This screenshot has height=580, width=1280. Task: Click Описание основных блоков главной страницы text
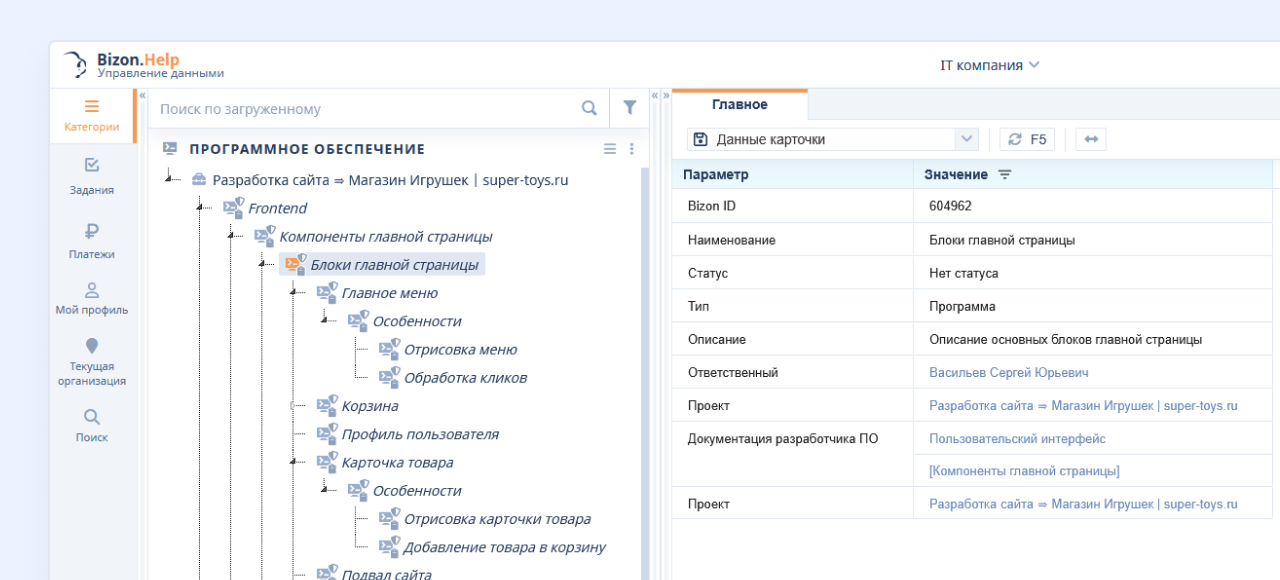click(1065, 339)
